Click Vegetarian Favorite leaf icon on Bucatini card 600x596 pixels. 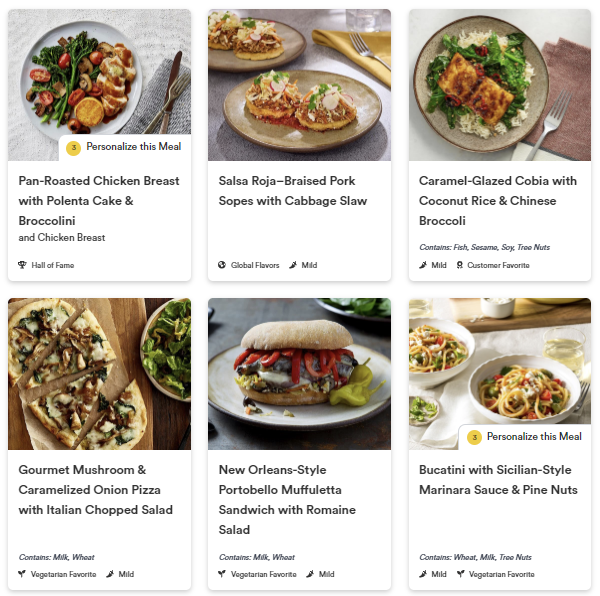[461, 574]
